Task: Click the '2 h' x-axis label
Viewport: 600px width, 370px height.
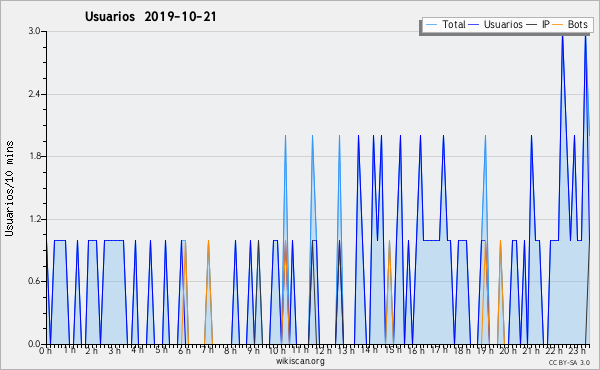Action: coord(91,350)
